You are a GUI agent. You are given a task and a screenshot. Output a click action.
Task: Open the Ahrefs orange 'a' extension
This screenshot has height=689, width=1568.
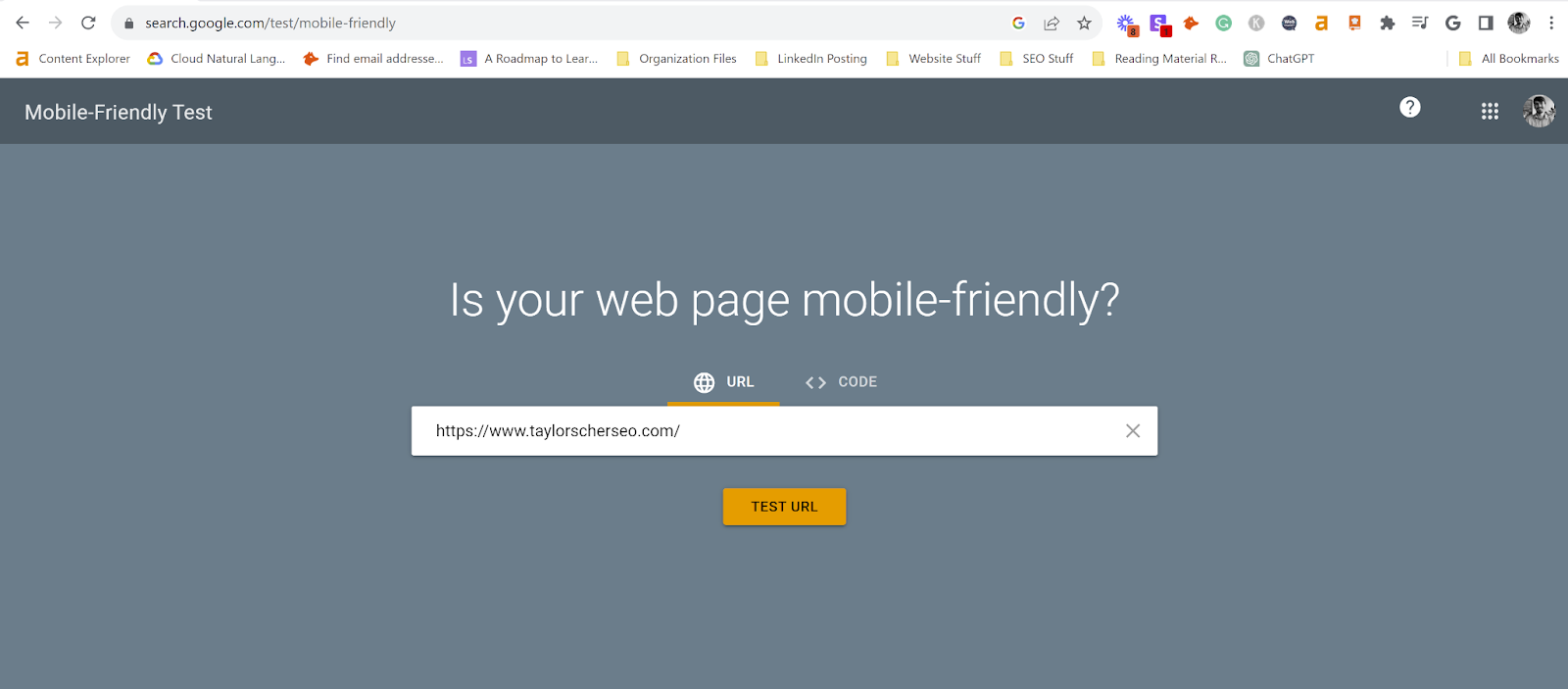(x=1322, y=23)
